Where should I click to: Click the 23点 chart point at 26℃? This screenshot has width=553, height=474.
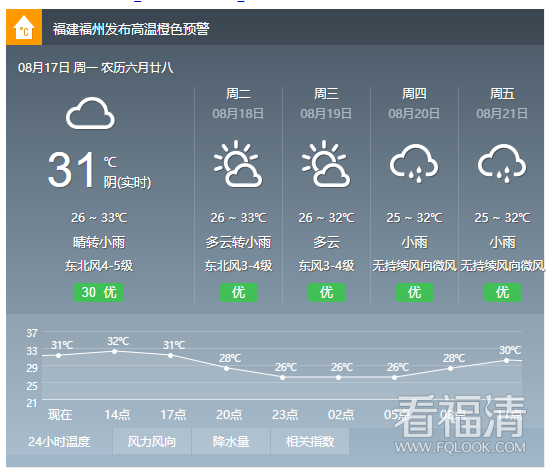click(x=282, y=377)
